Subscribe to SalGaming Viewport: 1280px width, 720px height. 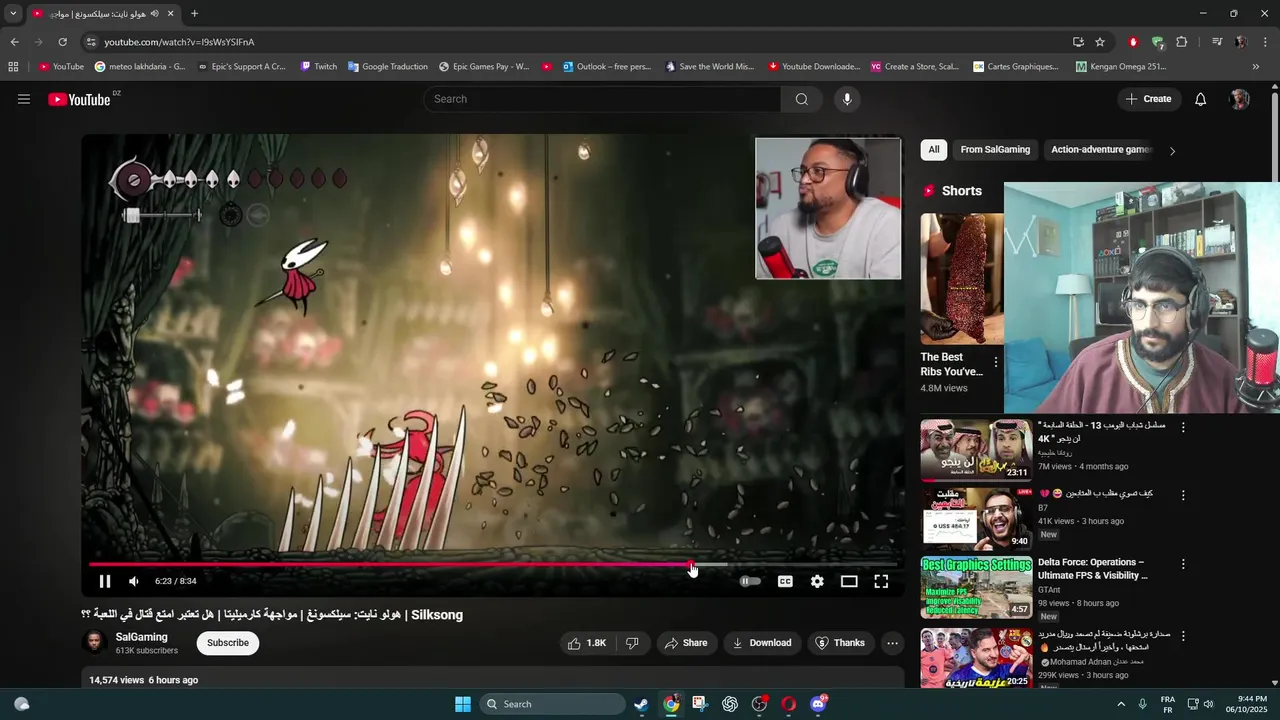point(228,643)
